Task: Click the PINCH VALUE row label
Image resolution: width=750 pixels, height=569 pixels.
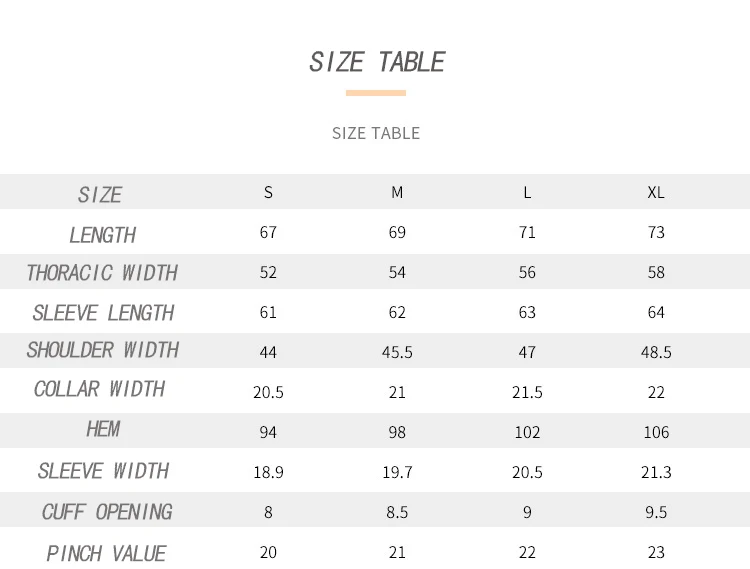Action: 106,553
